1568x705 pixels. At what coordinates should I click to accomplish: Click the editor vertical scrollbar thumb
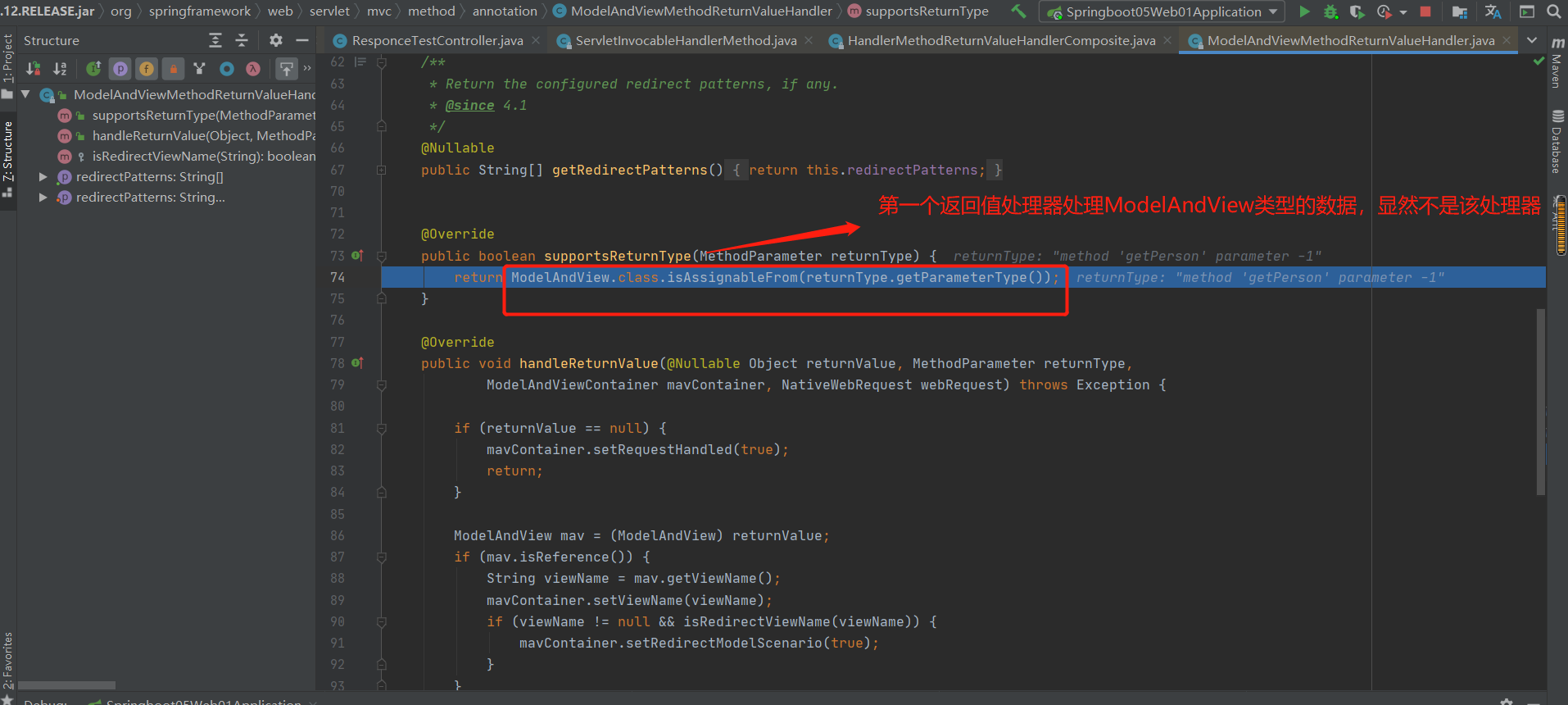1541,402
